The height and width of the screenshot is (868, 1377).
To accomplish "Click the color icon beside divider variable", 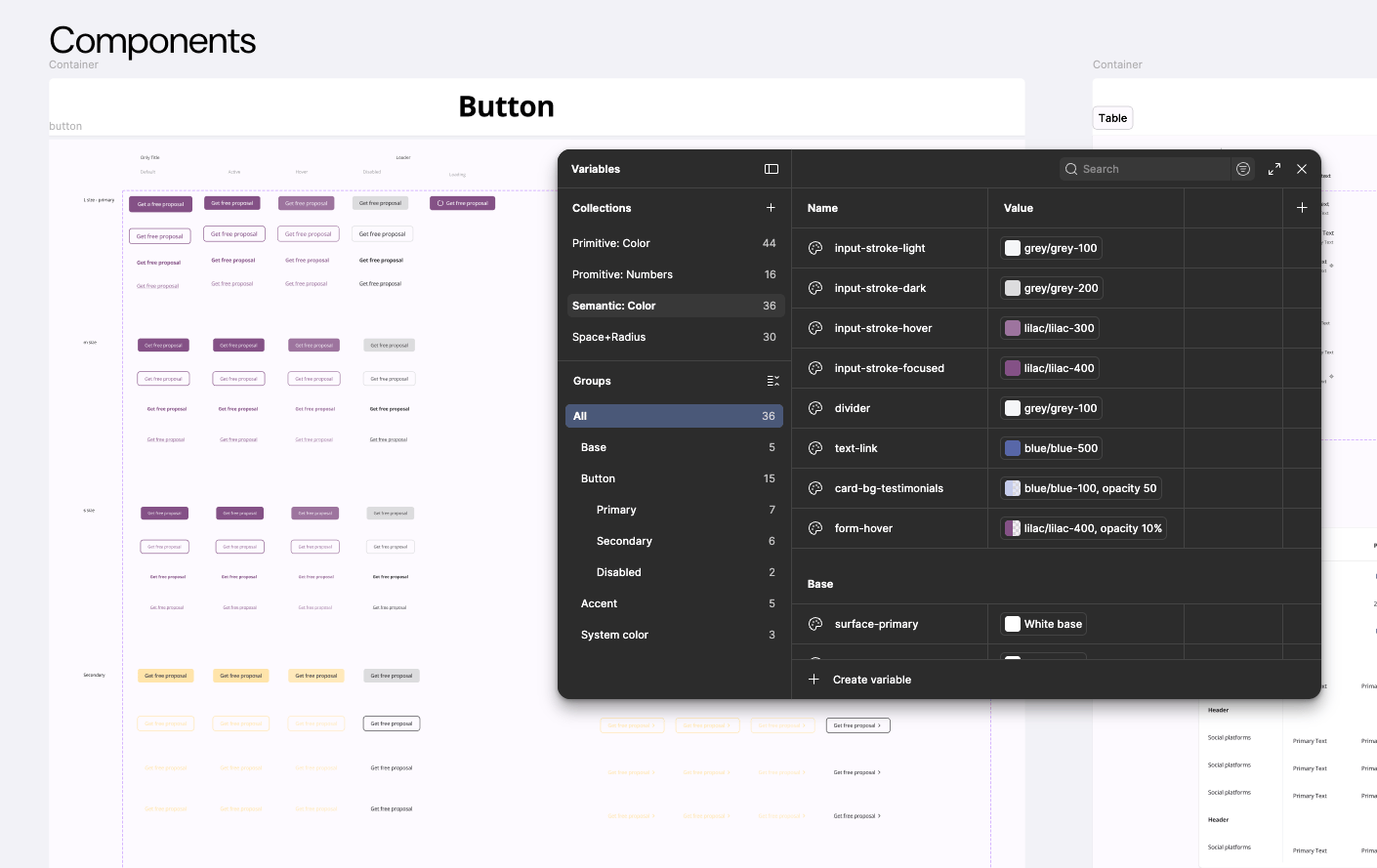I will click(815, 408).
